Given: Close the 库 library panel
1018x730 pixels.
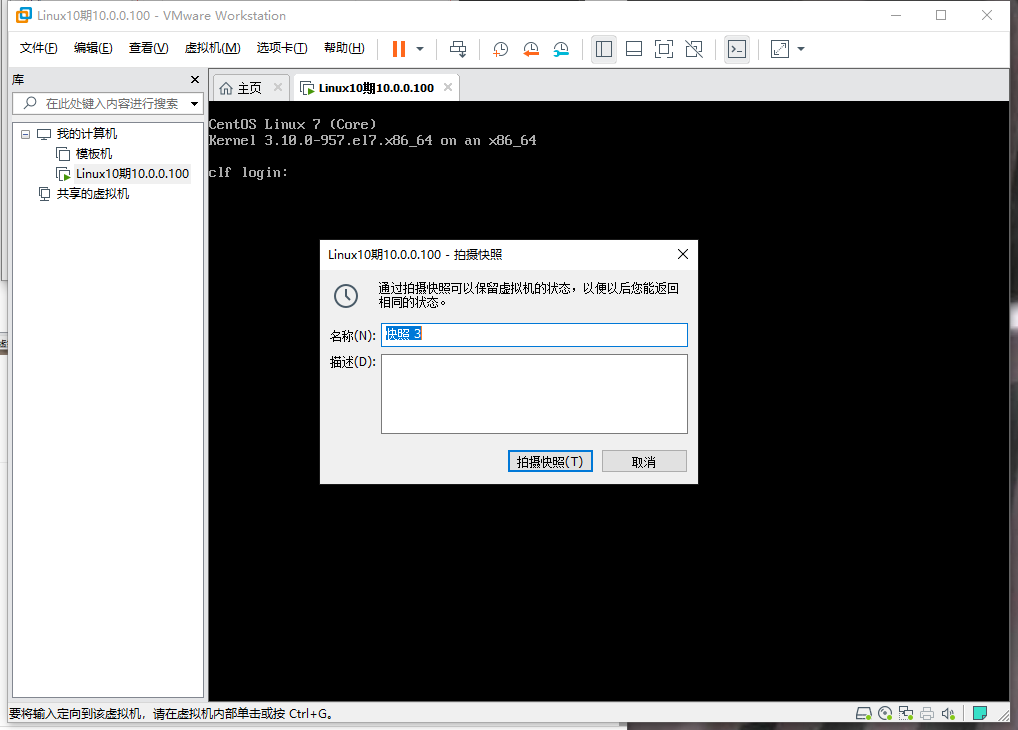Looking at the screenshot, I should coord(195,79).
